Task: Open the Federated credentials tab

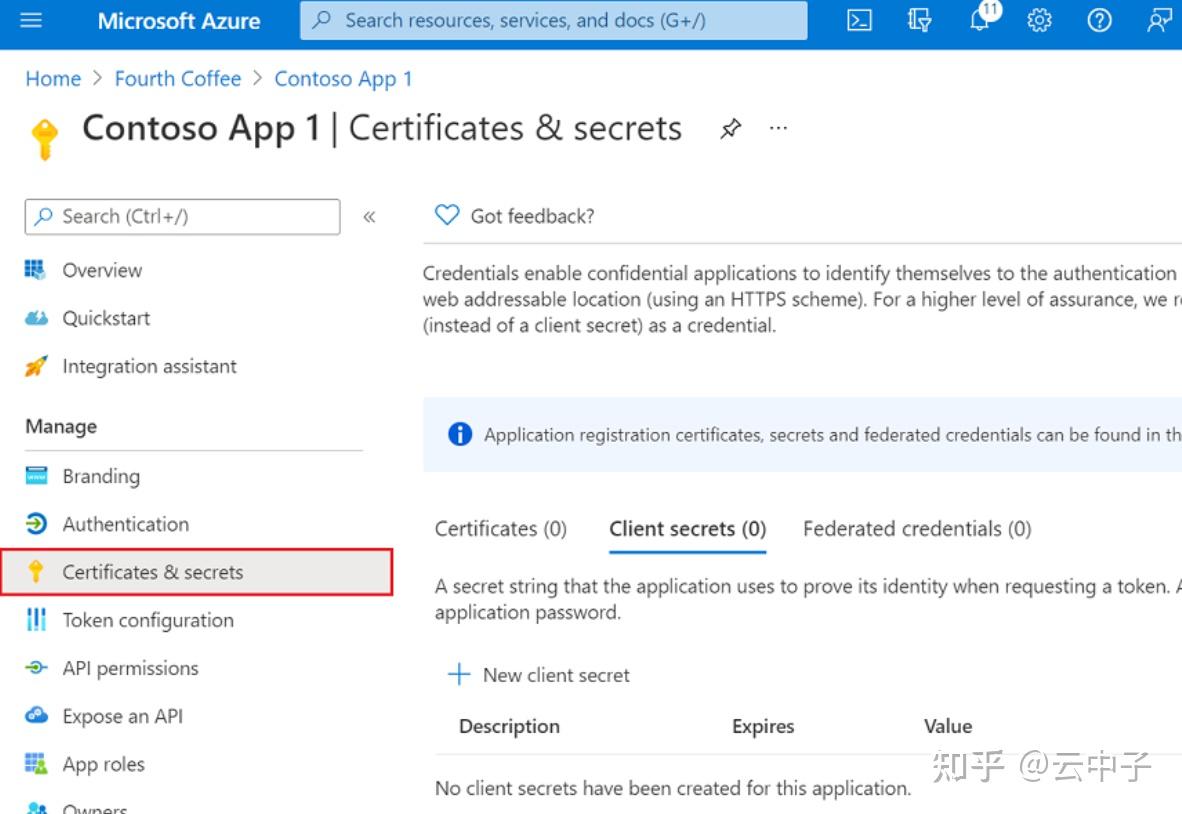Action: click(x=915, y=528)
